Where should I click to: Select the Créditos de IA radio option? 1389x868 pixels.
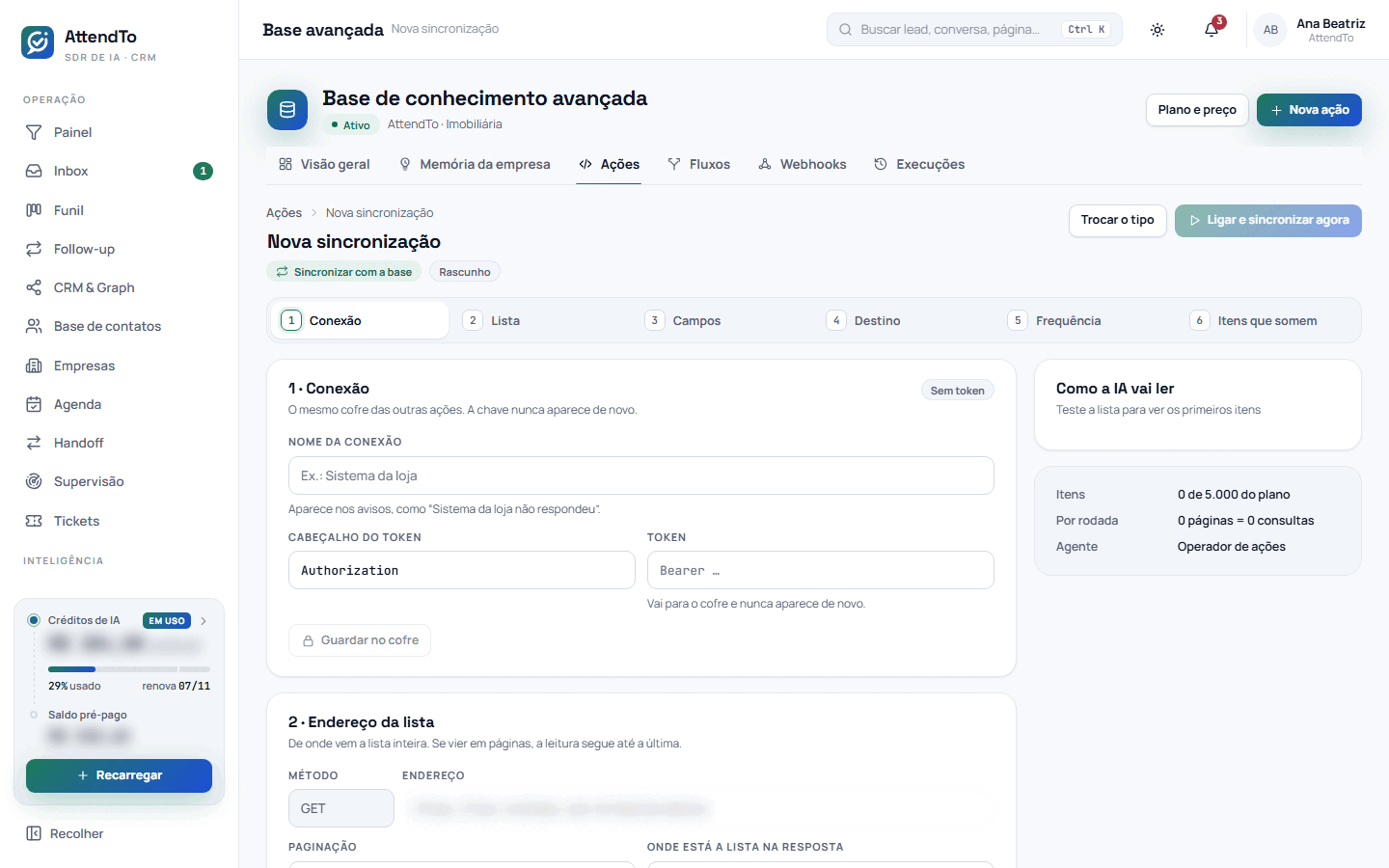pos(34,620)
